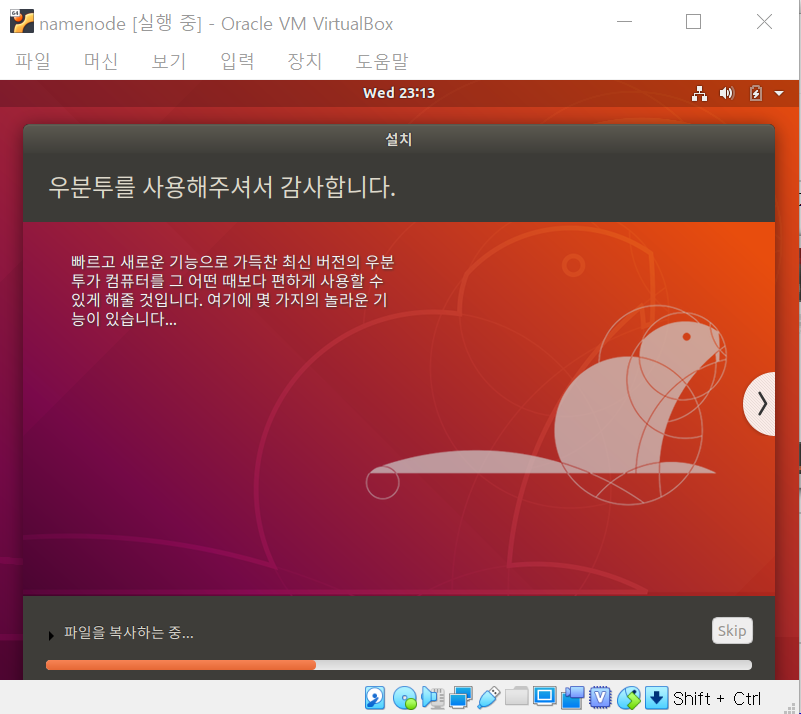Click the hard disk activity status icon
Viewport: 801px width, 714px height.
click(x=375, y=698)
